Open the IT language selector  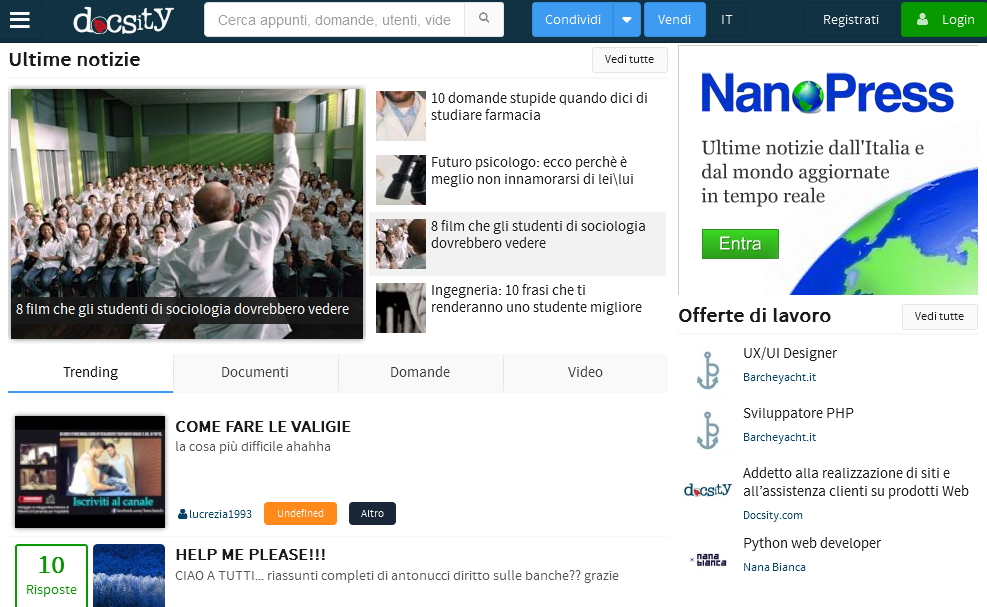[x=727, y=19]
